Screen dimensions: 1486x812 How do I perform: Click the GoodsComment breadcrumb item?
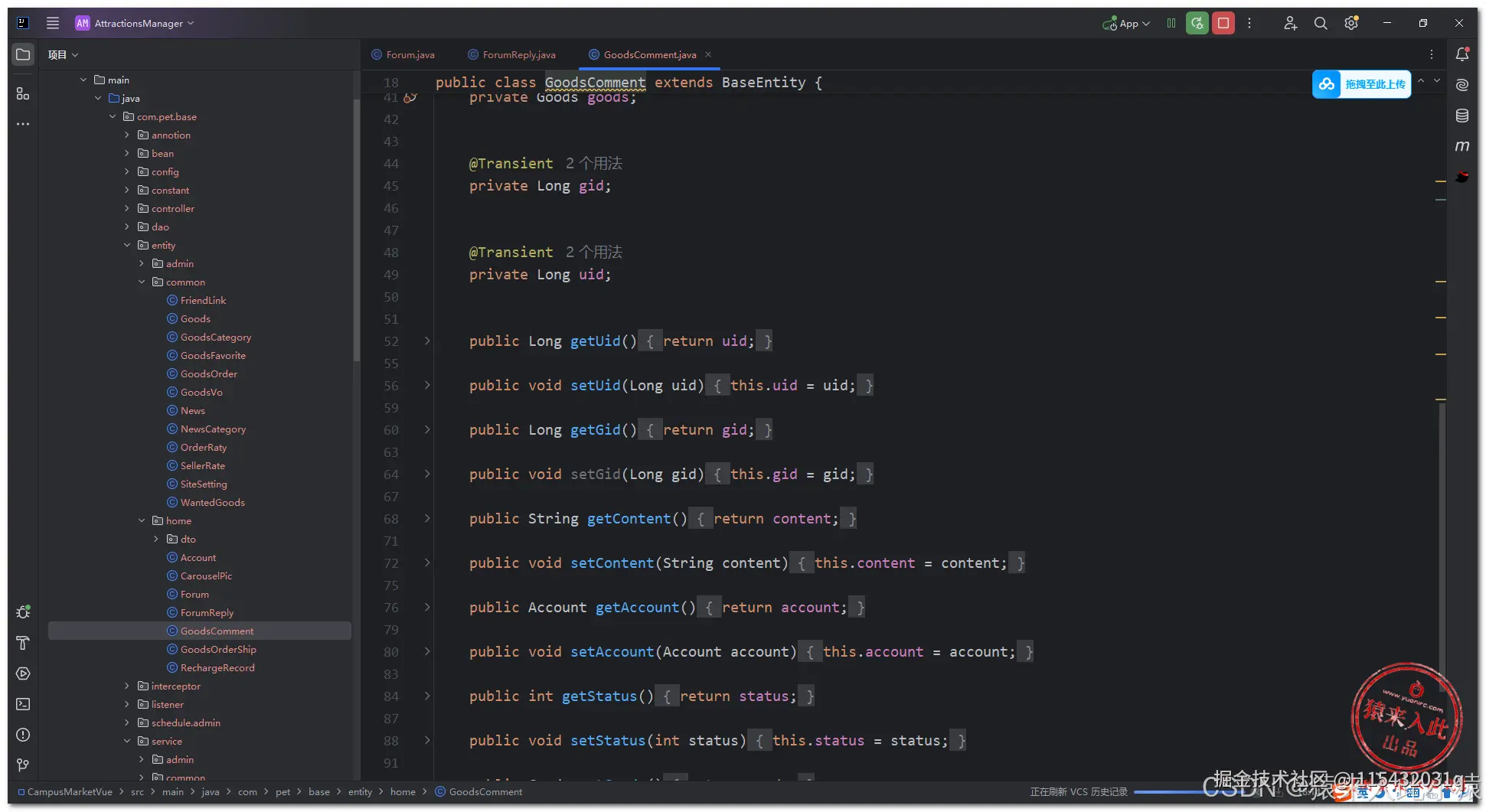click(x=478, y=791)
